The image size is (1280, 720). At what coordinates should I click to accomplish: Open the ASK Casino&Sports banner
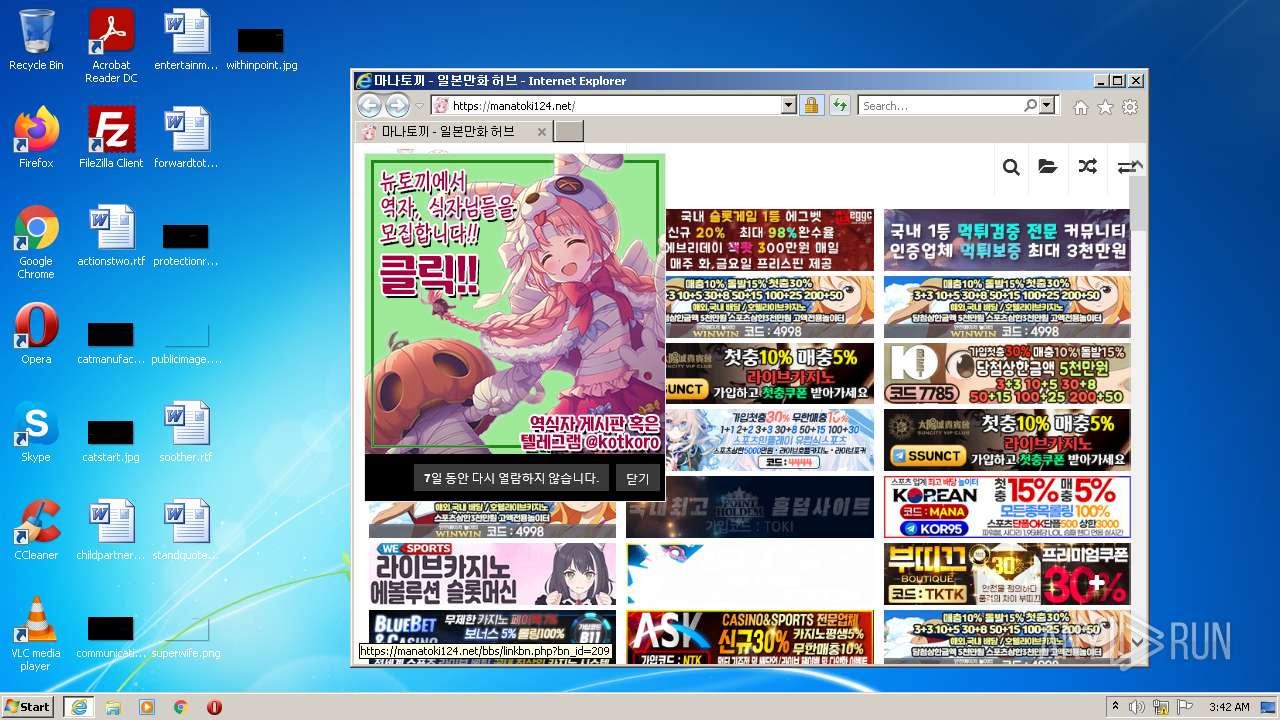click(750, 636)
